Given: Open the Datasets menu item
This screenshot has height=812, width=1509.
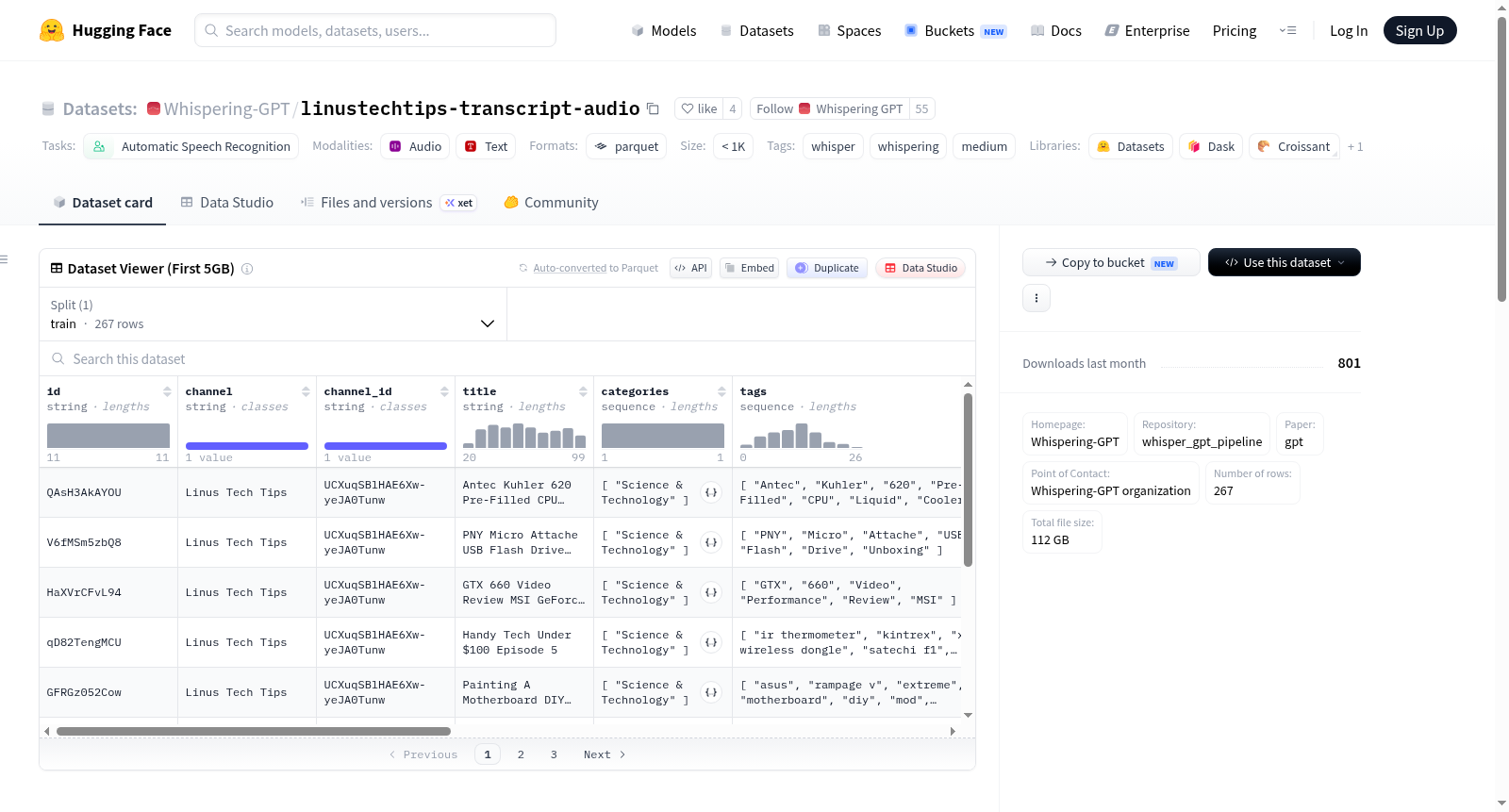Looking at the screenshot, I should click(x=756, y=30).
